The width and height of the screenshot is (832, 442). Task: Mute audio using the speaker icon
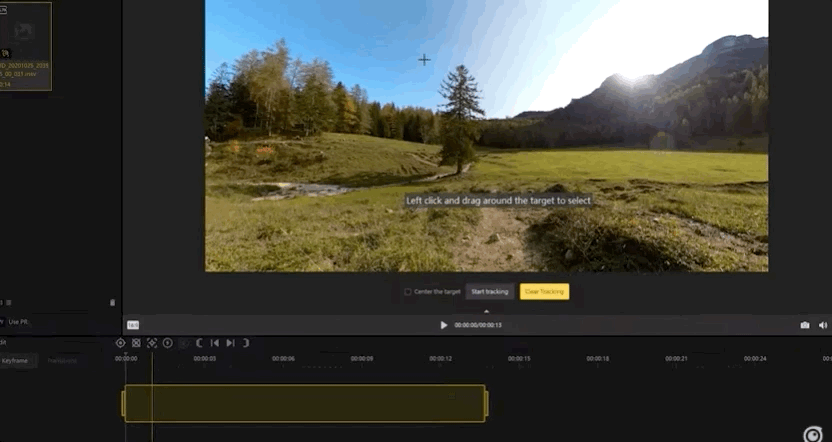pos(823,325)
